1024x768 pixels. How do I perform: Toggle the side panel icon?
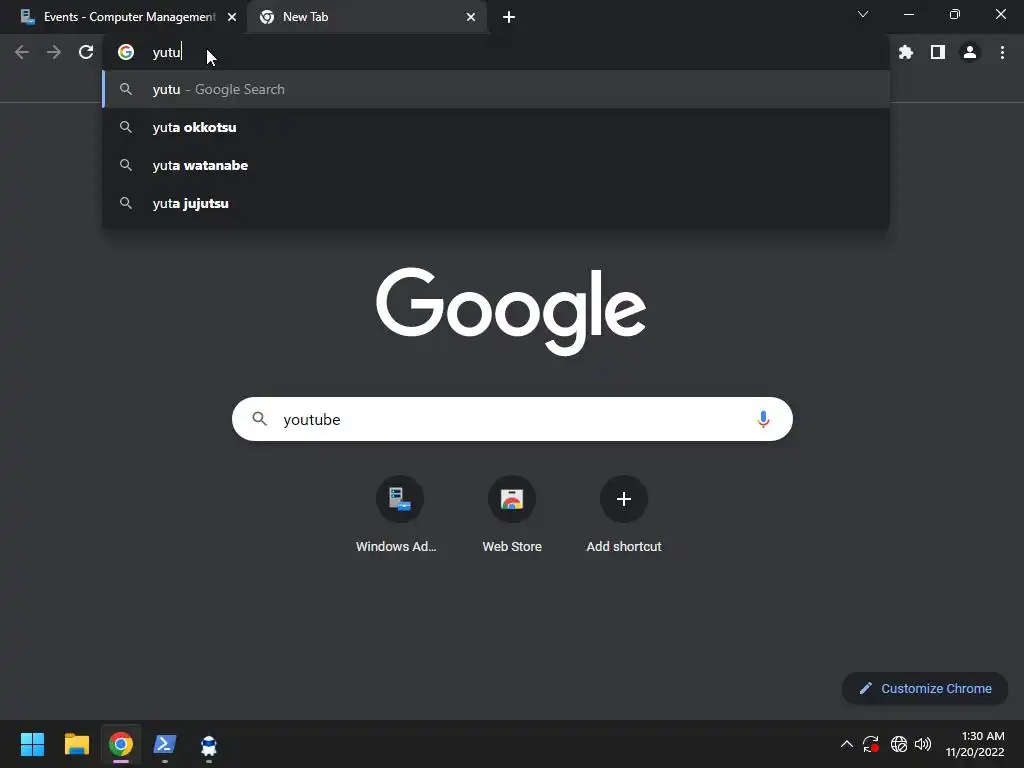pos(938,52)
